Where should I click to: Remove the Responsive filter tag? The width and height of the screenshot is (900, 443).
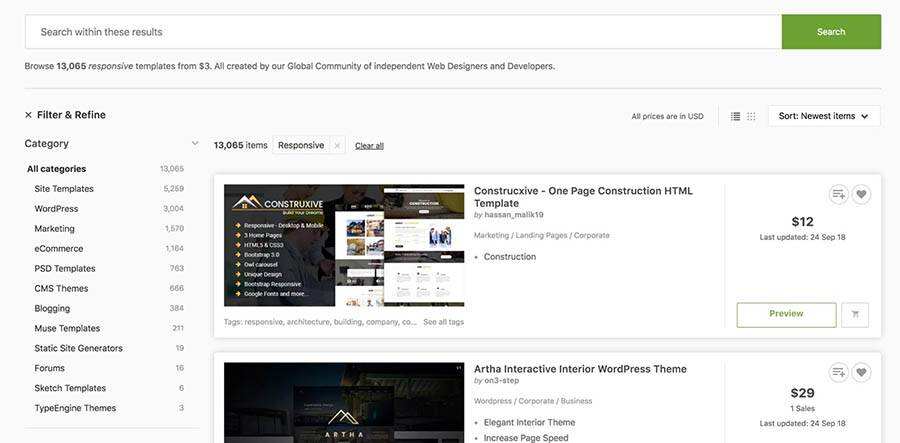coord(337,145)
